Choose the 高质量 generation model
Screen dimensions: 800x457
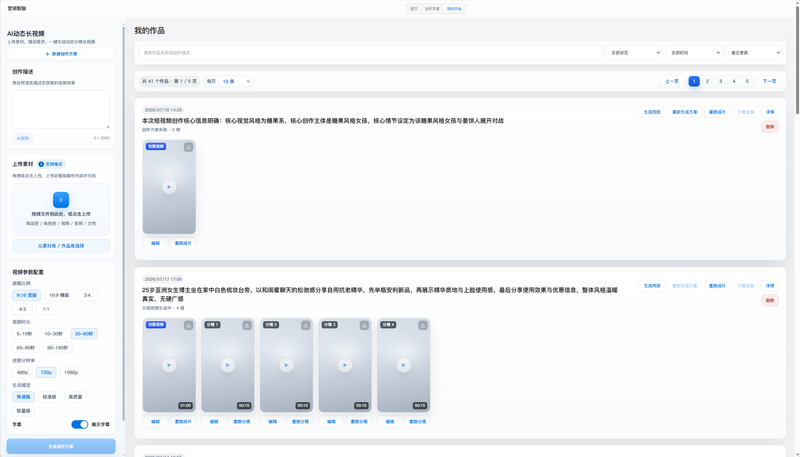(x=76, y=397)
